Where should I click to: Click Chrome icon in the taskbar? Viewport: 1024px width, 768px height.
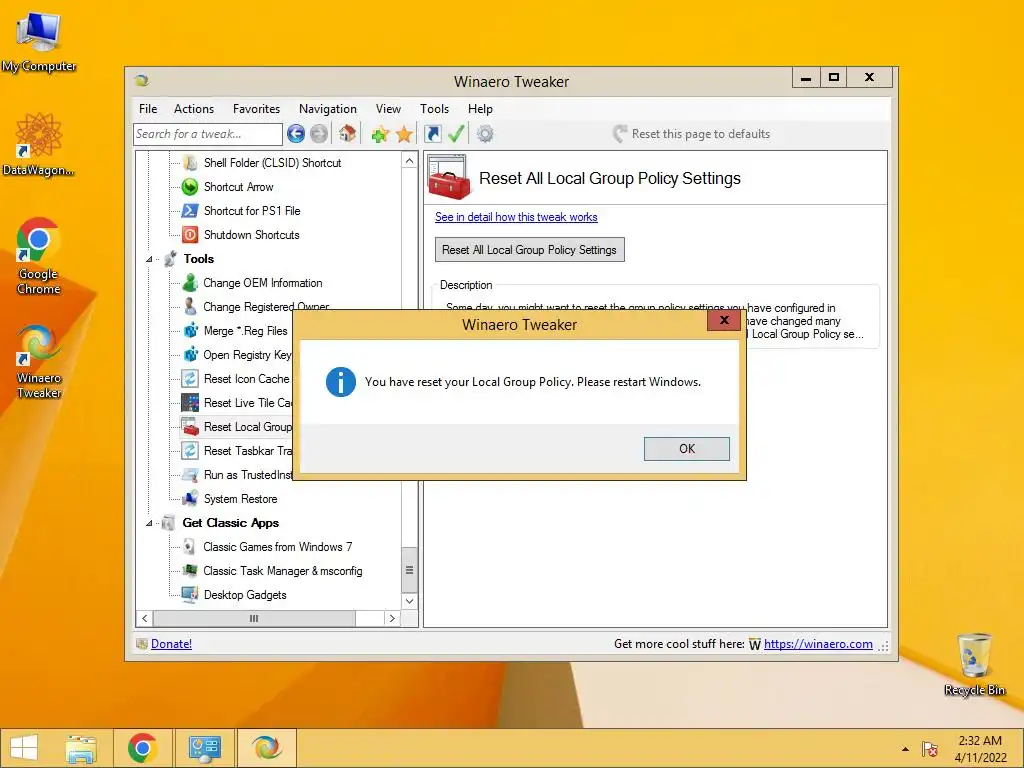tap(142, 748)
